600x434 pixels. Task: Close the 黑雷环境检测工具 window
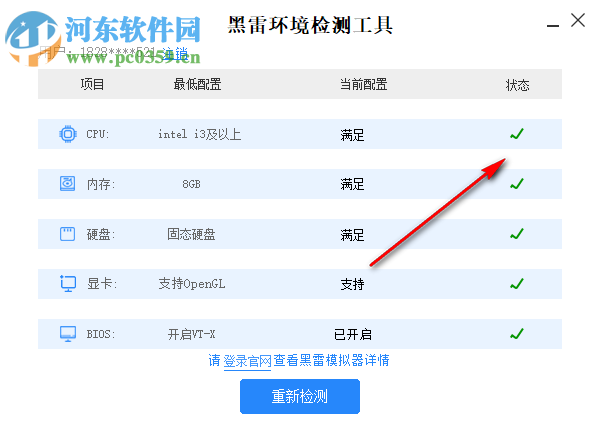(x=578, y=20)
